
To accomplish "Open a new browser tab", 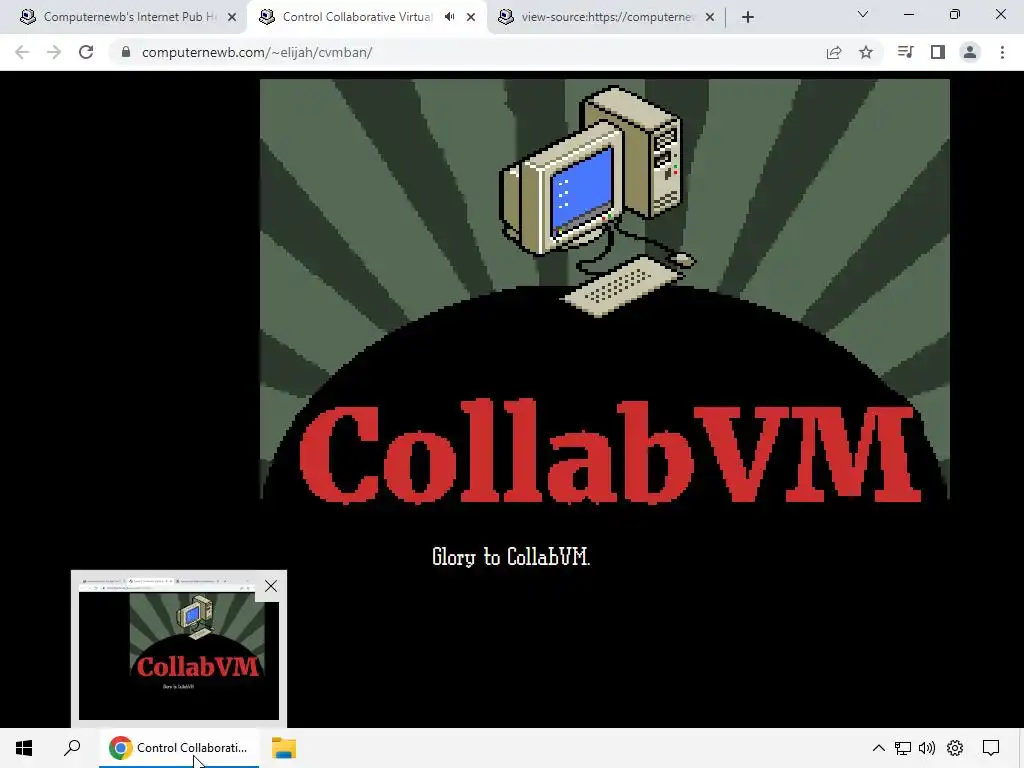I will 748,17.
